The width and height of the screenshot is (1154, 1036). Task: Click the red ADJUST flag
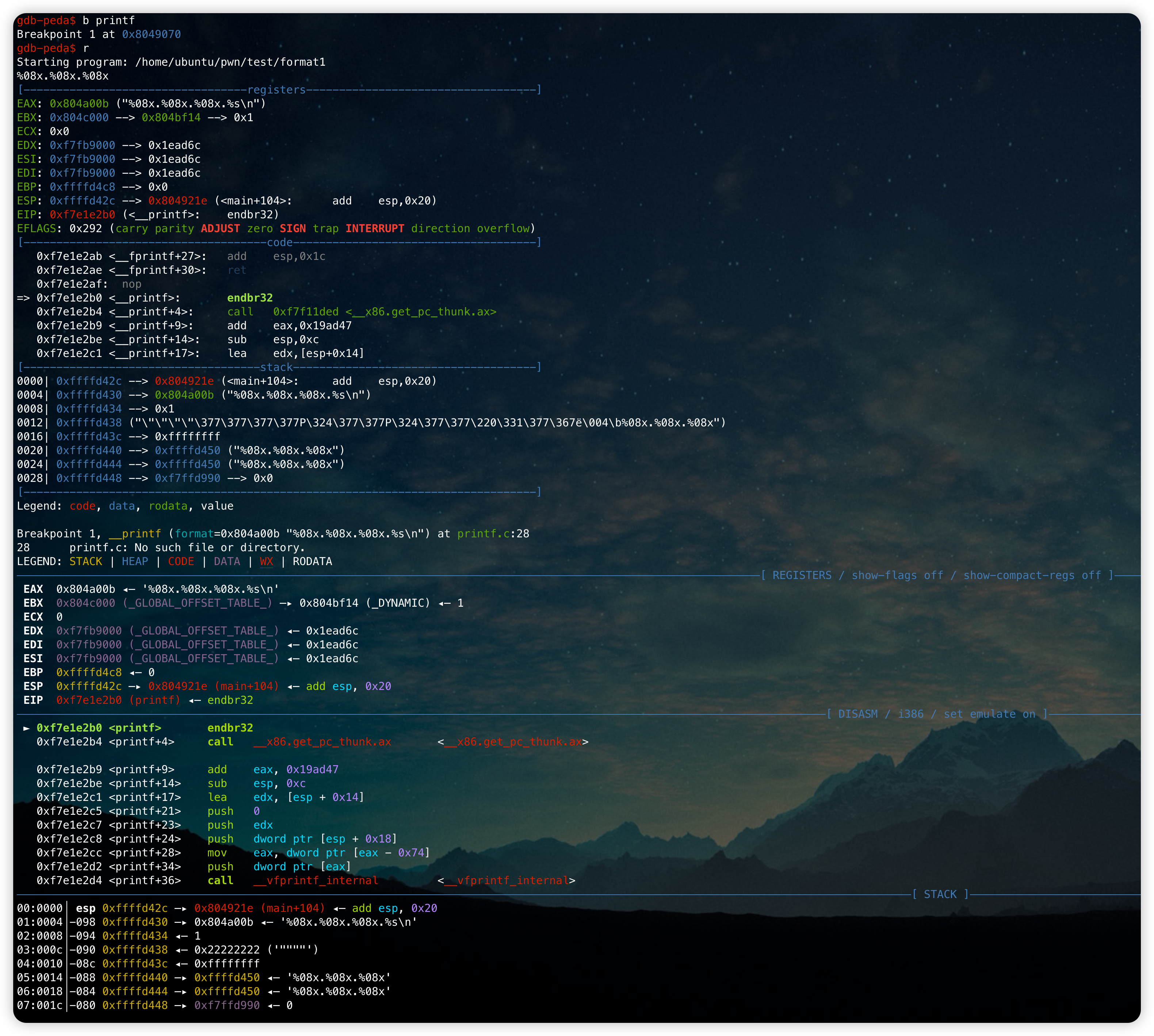(x=220, y=229)
